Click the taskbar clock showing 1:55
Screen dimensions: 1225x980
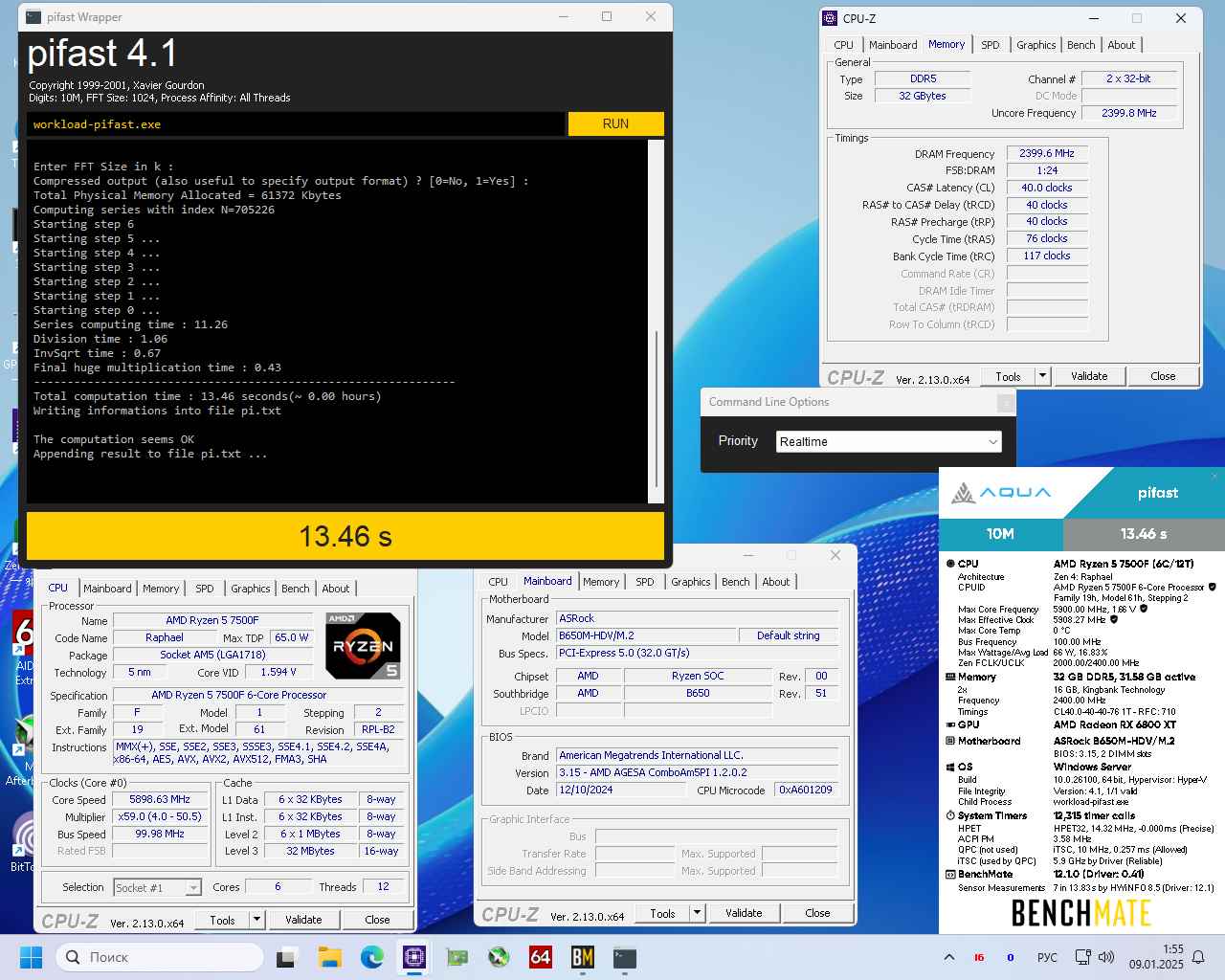tap(1156, 957)
